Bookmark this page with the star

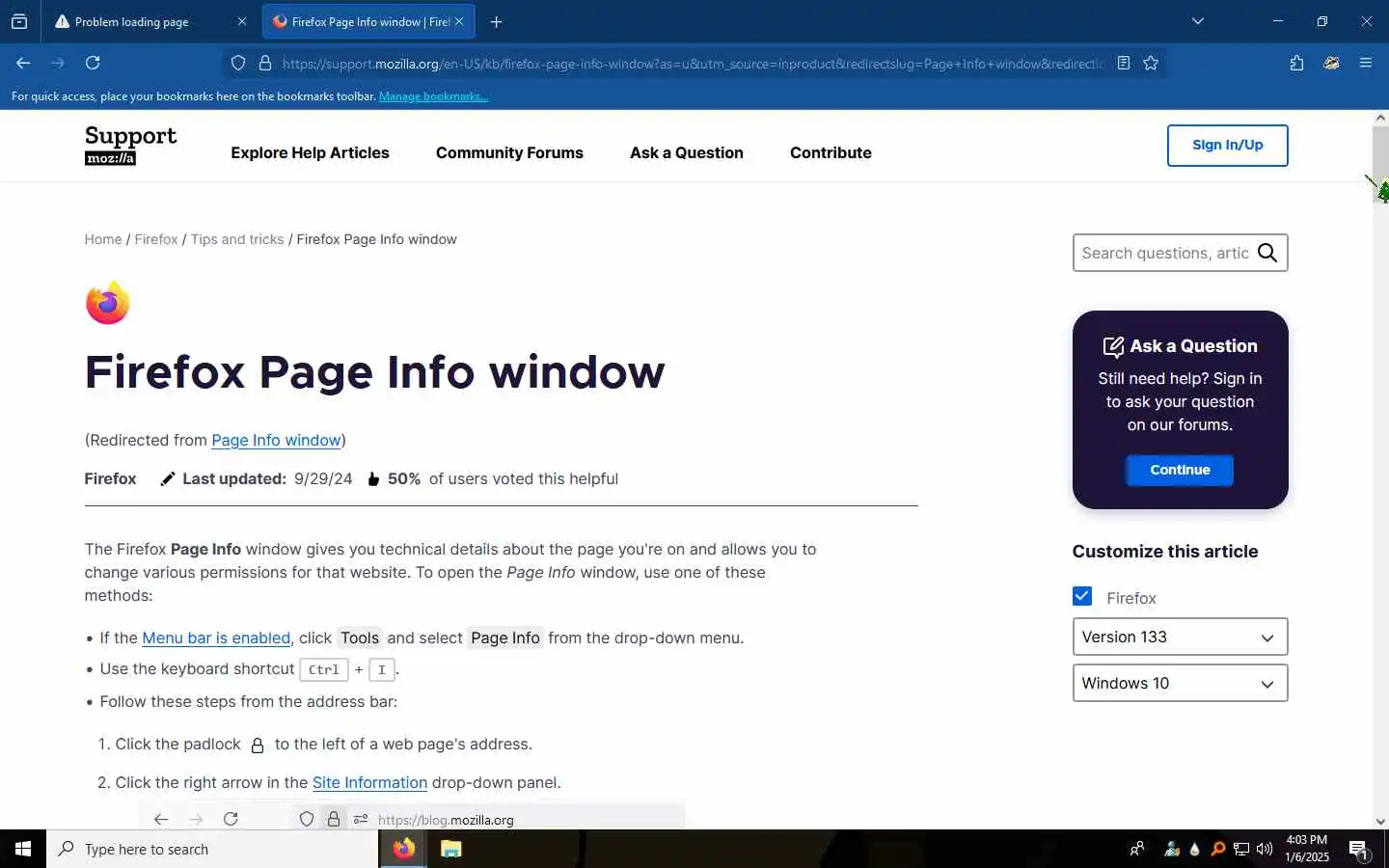pyautogui.click(x=1151, y=63)
